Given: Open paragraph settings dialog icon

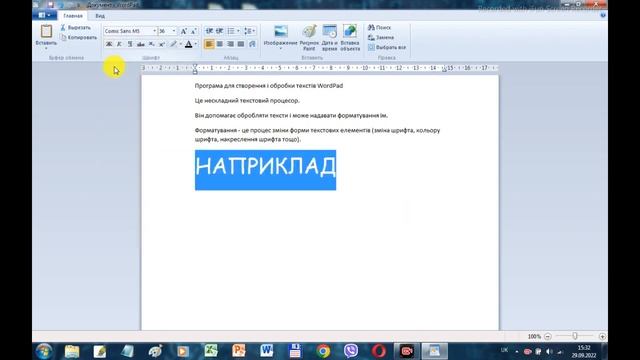Looking at the screenshot, I should pos(252,44).
